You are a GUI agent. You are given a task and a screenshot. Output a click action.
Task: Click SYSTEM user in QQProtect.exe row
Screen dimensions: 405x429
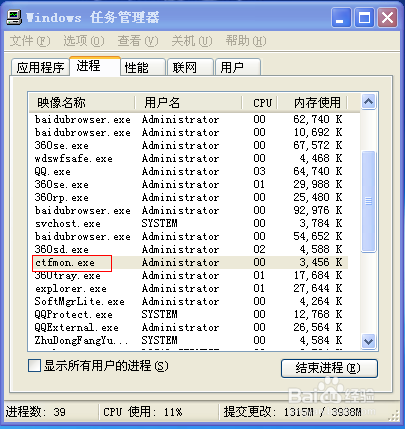[x=159, y=314]
